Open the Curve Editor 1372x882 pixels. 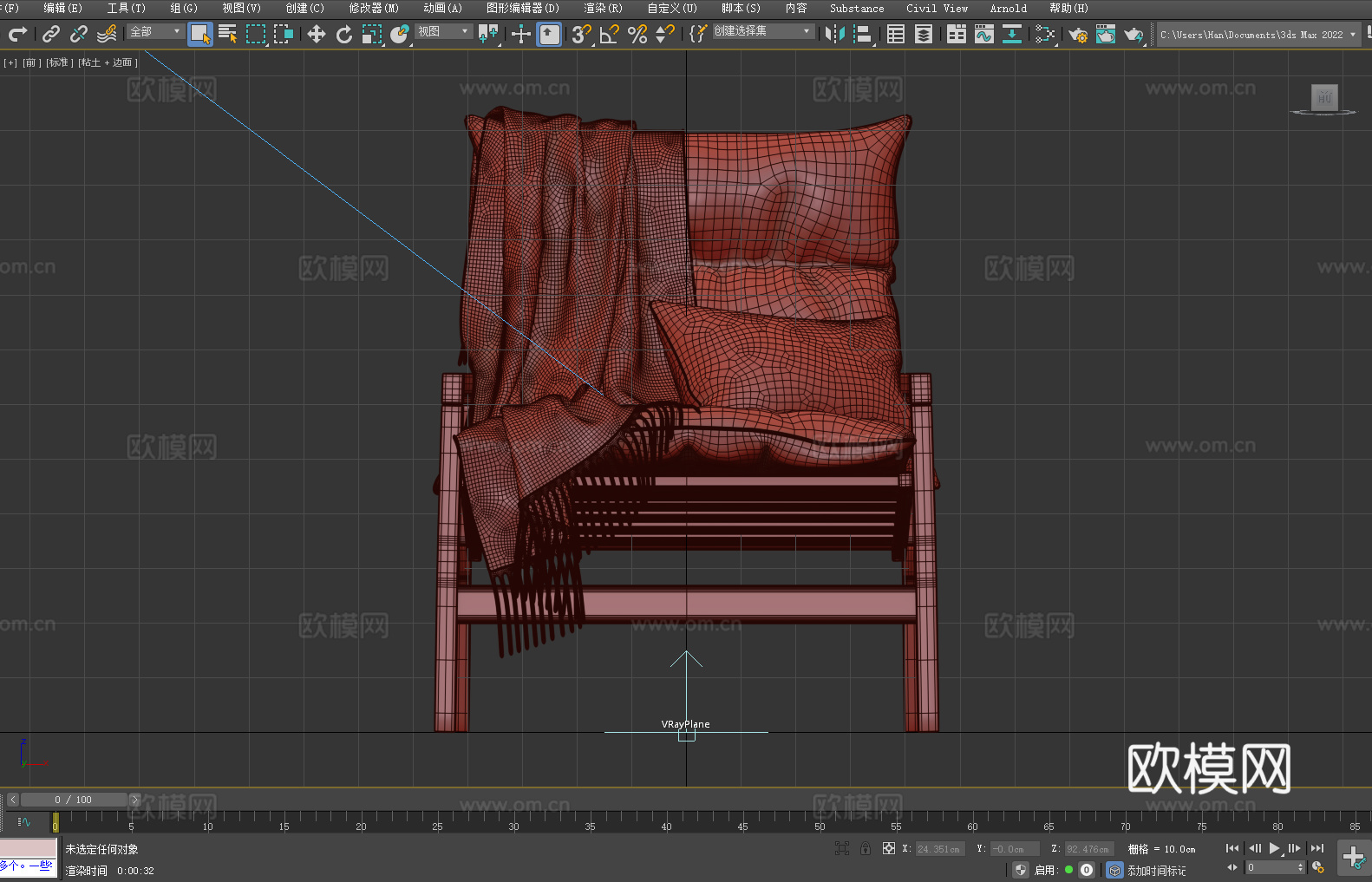(984, 34)
